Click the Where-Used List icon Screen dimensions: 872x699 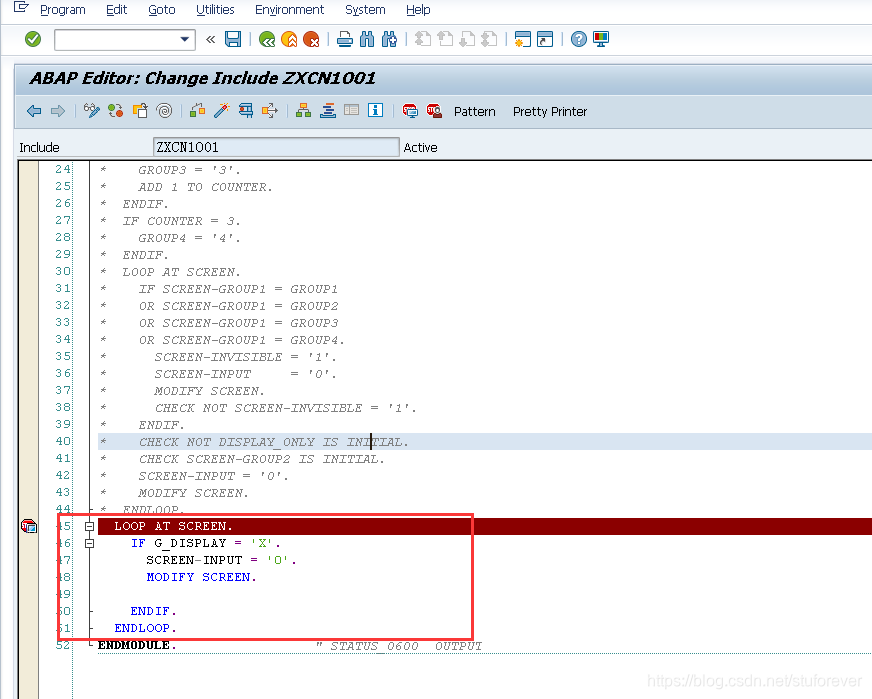click(270, 111)
